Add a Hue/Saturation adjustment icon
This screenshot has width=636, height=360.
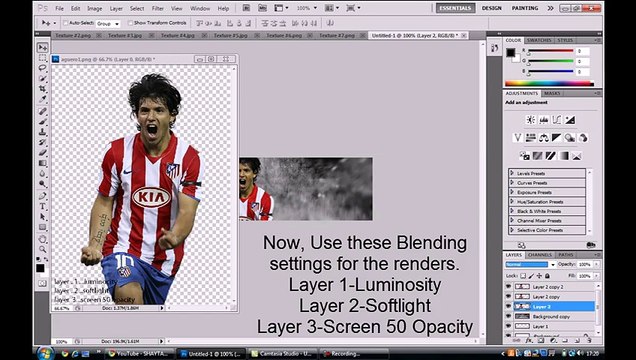pyautogui.click(x=531, y=138)
